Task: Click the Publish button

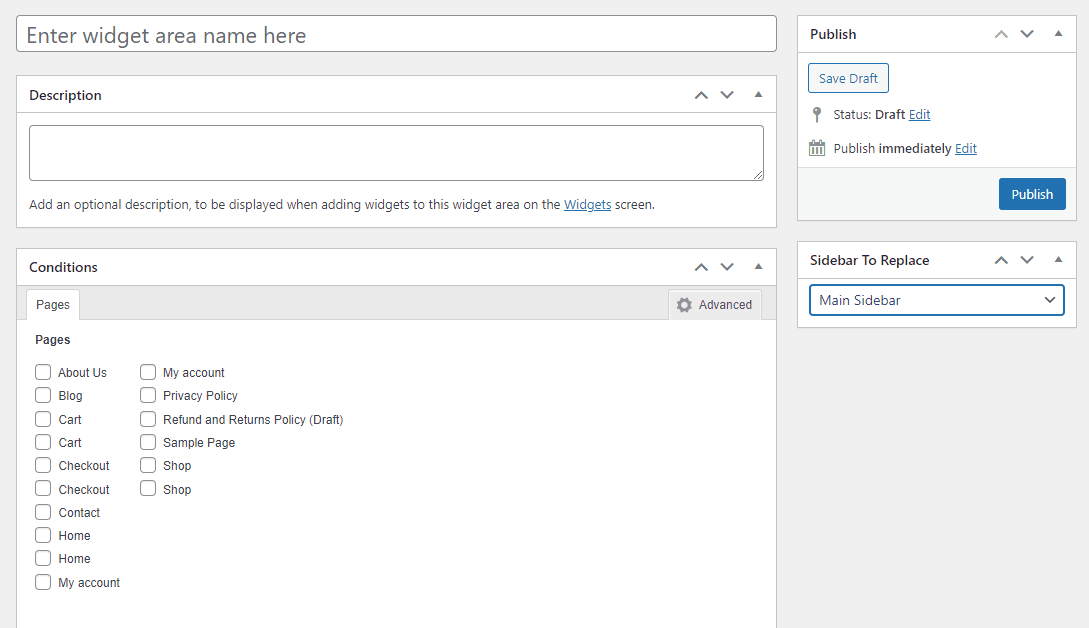Action: [1031, 193]
